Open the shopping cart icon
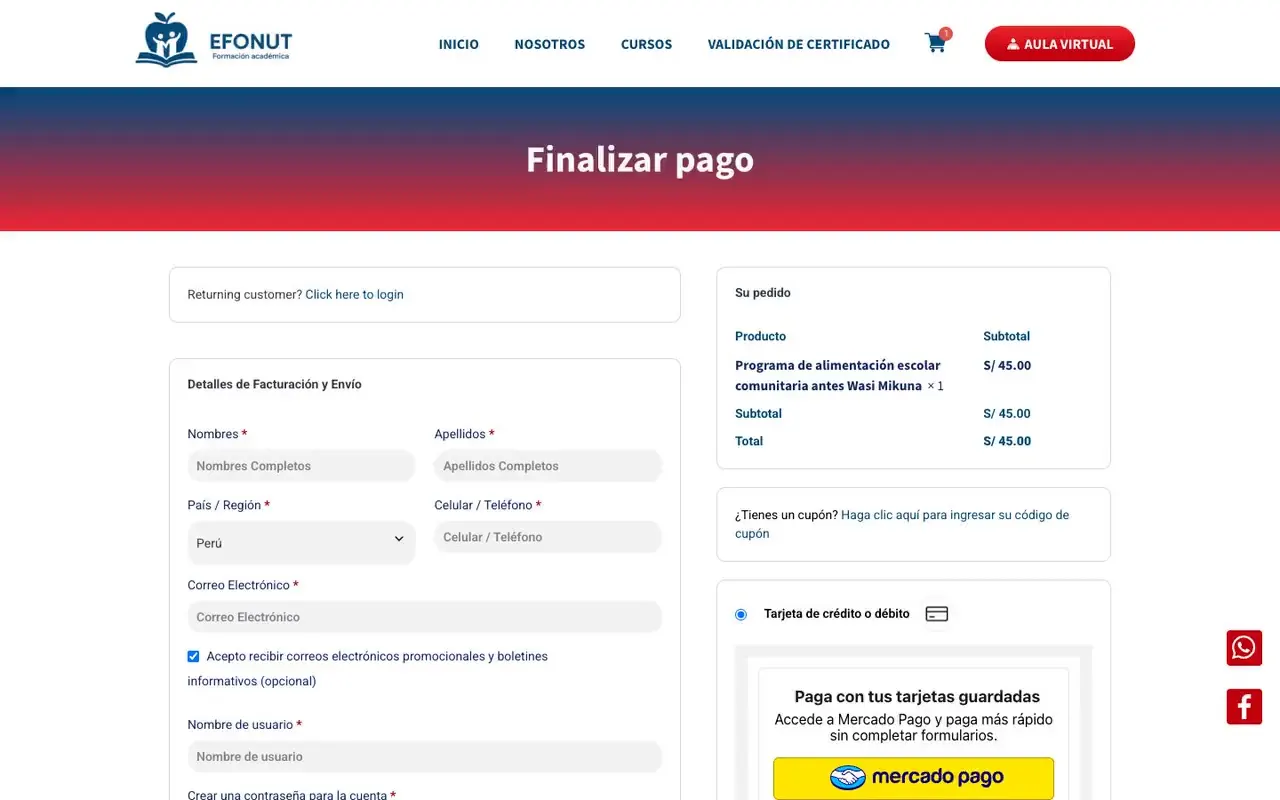Screen dimensions: 1280x800 coord(935,44)
